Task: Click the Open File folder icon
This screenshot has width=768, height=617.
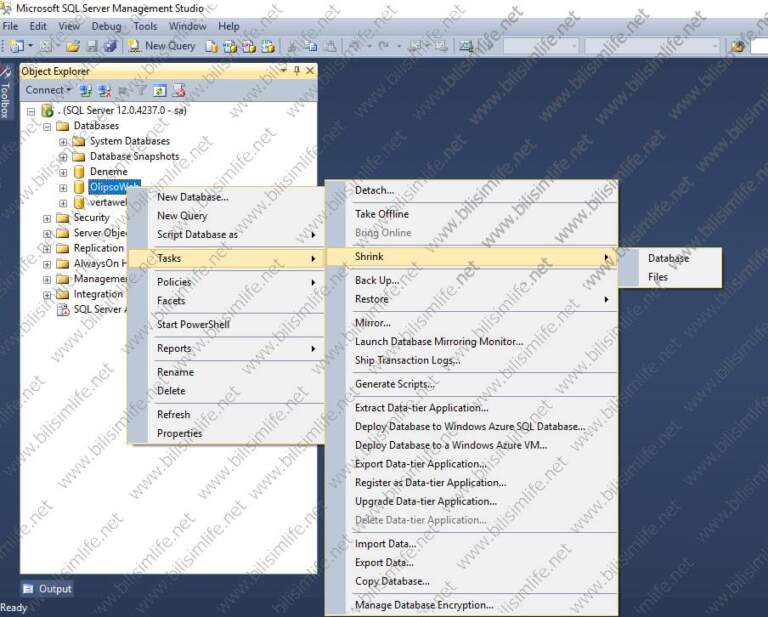Action: [73, 46]
